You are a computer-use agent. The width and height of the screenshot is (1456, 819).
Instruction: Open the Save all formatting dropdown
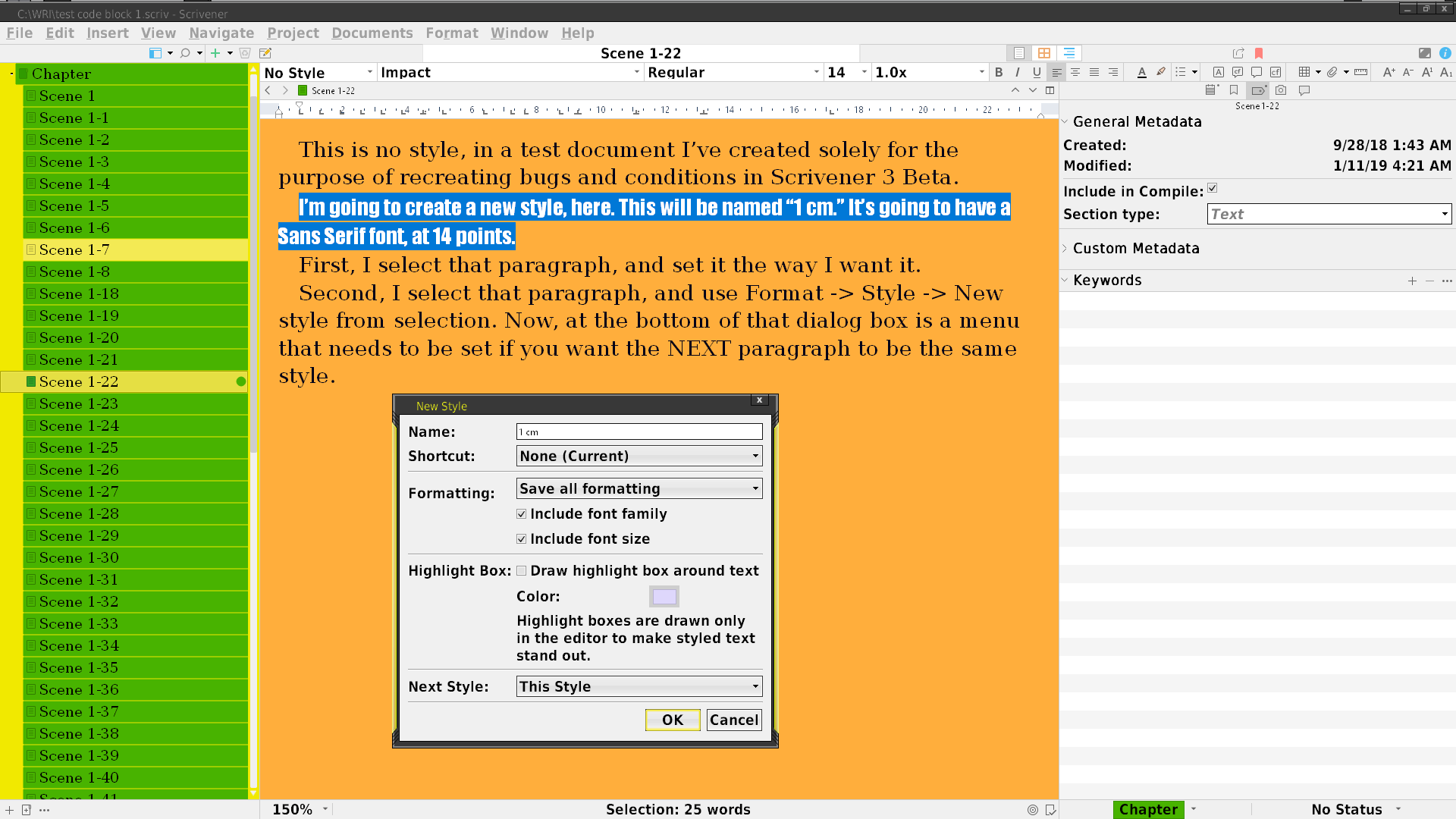point(639,488)
